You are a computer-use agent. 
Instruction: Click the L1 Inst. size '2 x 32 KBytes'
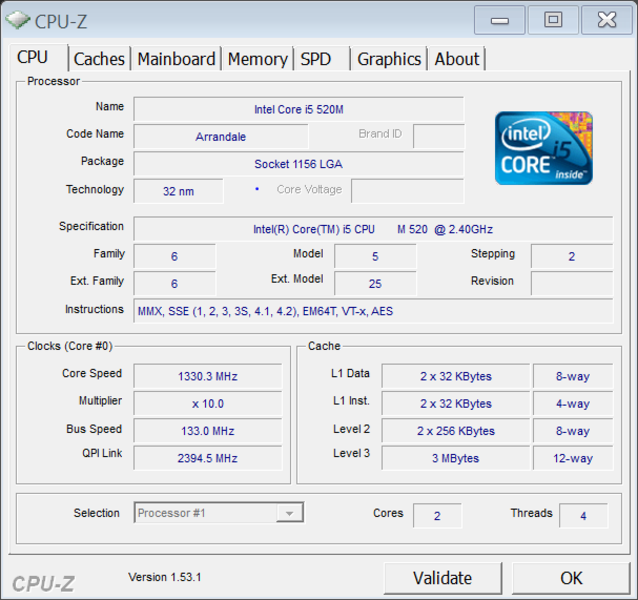(456, 403)
